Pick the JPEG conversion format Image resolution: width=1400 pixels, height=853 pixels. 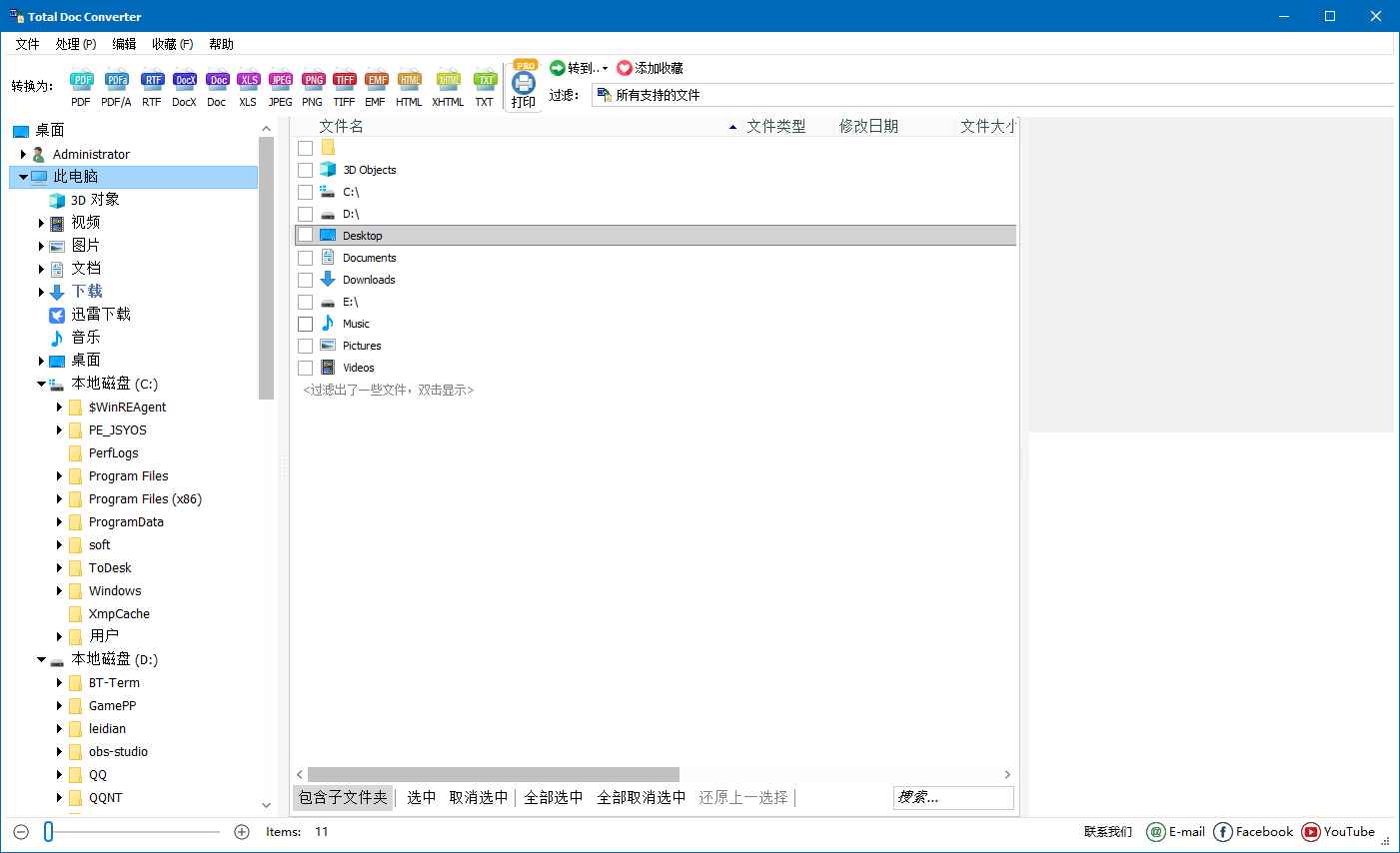click(281, 85)
